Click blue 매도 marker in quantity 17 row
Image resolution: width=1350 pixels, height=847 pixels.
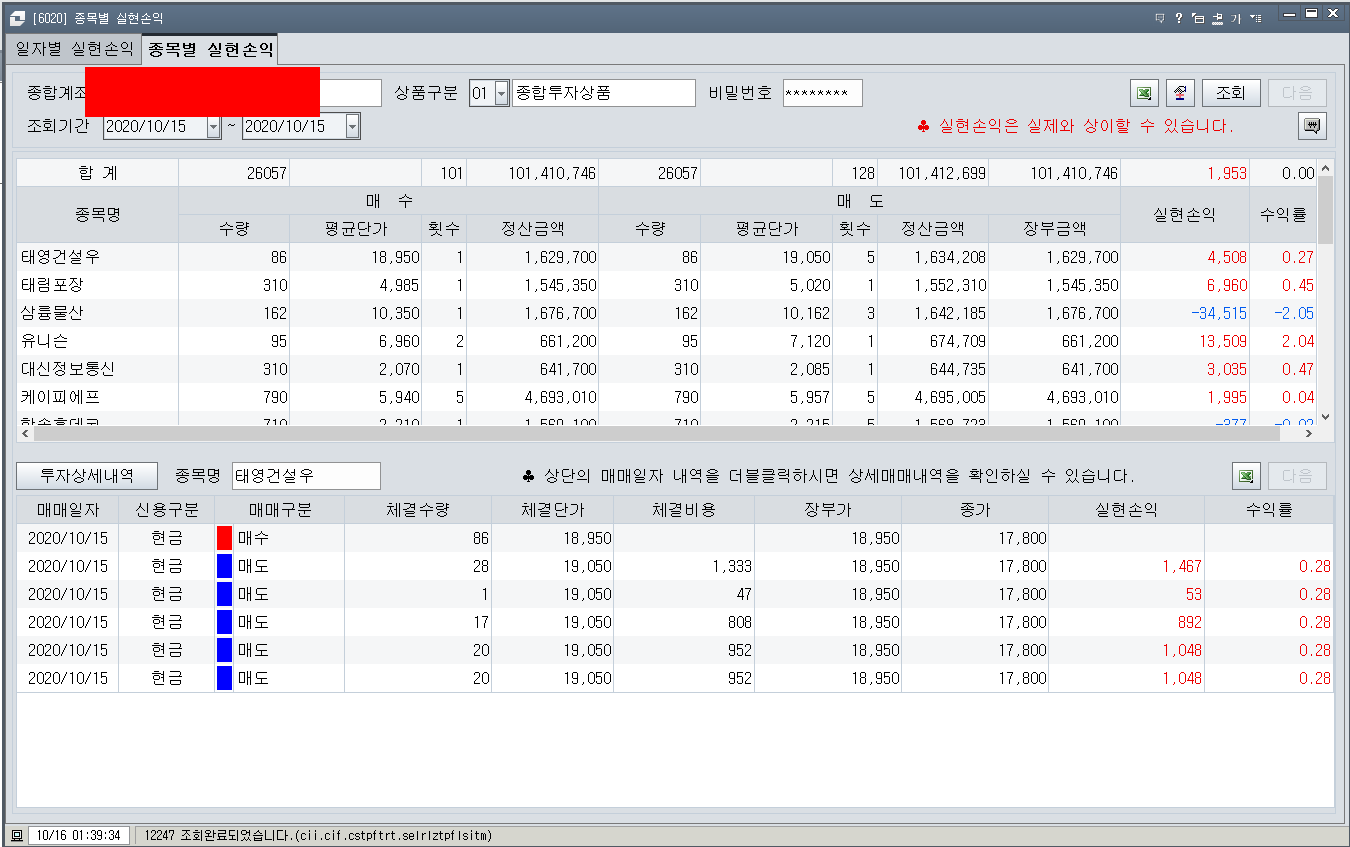[x=224, y=622]
